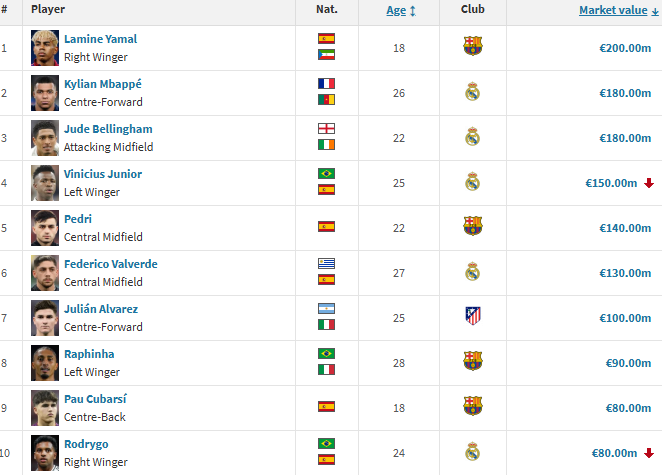Click the Real Madrid crest beside Kylian Mbappé

click(472, 92)
